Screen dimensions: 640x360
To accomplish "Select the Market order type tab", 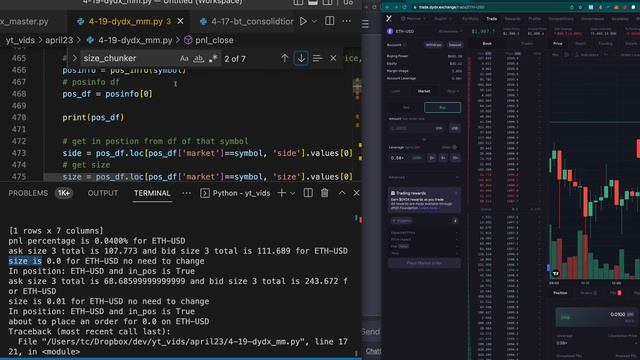I will (x=424, y=91).
